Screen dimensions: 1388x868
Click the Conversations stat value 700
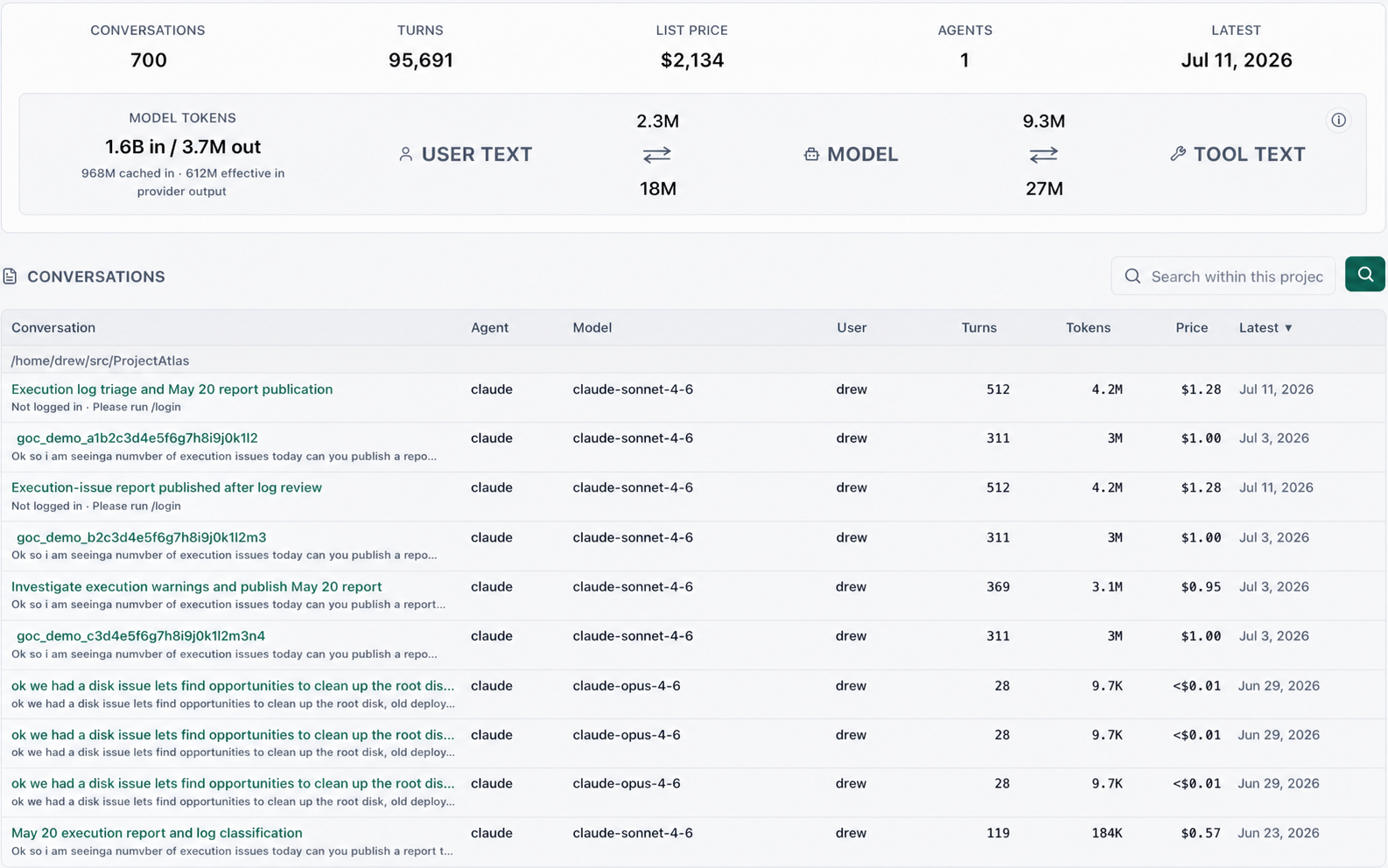[x=148, y=60]
